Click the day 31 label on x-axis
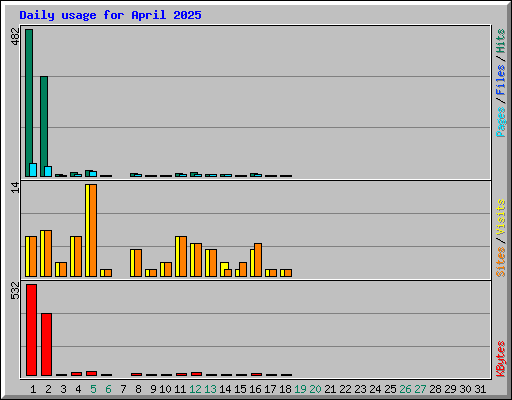 [480, 389]
